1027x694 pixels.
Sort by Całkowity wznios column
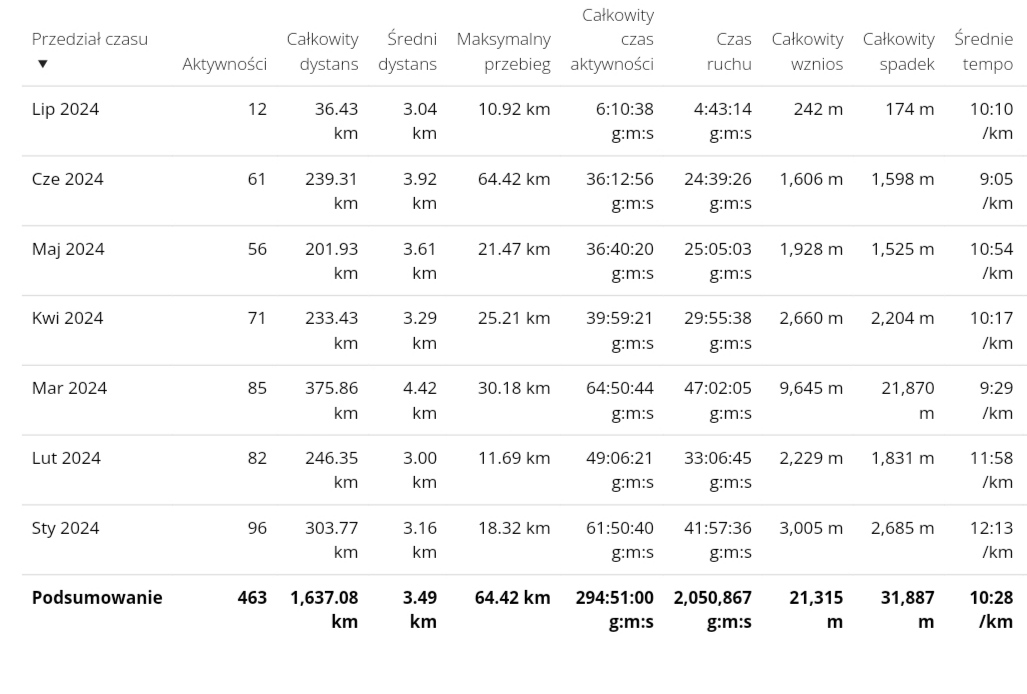[x=807, y=52]
